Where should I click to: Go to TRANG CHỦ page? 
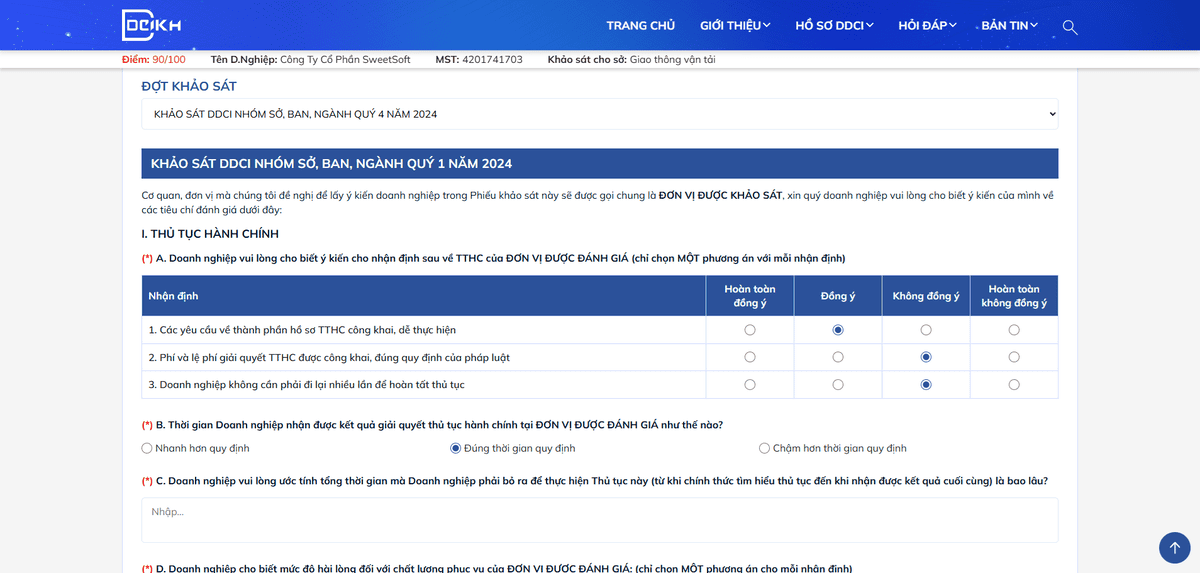pyautogui.click(x=641, y=26)
